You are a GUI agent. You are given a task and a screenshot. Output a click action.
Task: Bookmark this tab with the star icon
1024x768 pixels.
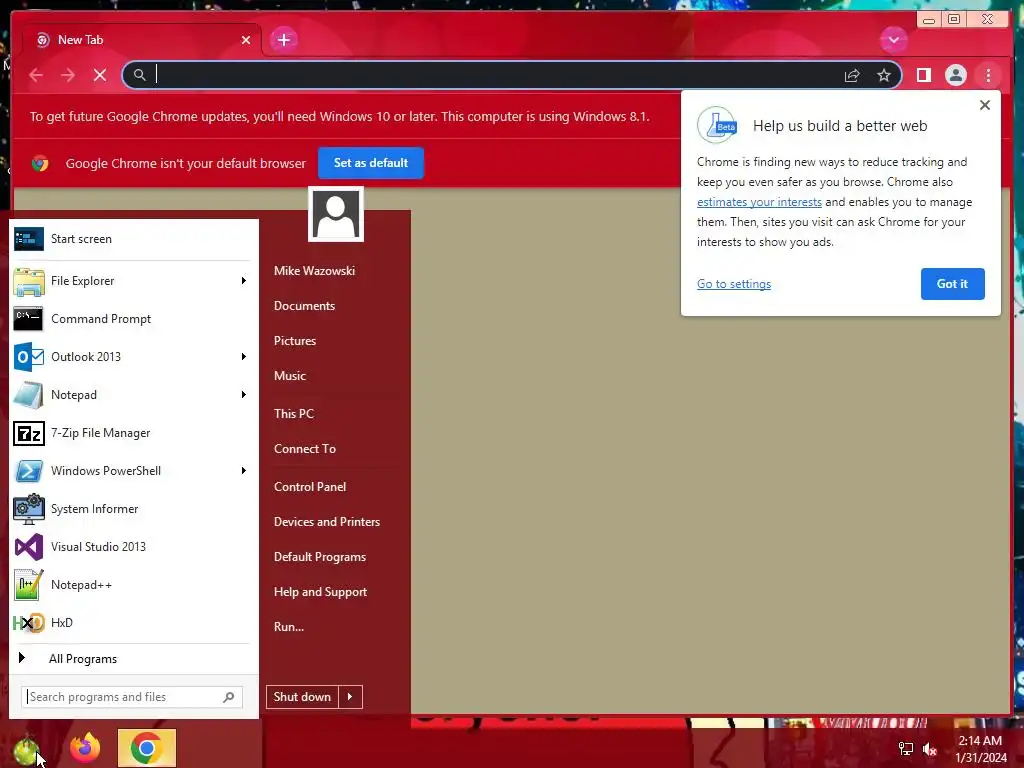click(x=884, y=75)
